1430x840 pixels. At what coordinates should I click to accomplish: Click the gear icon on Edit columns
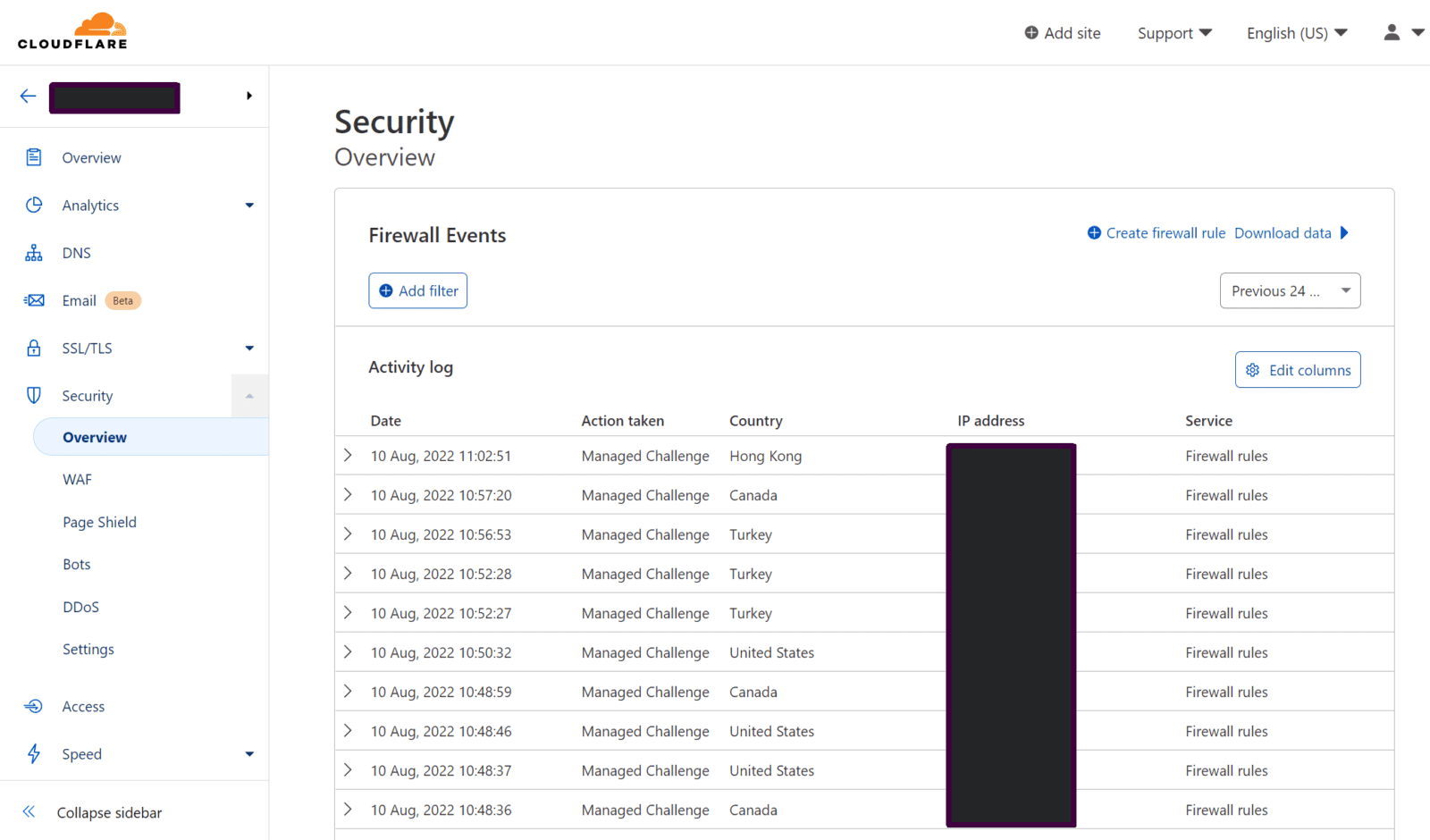pos(1253,369)
